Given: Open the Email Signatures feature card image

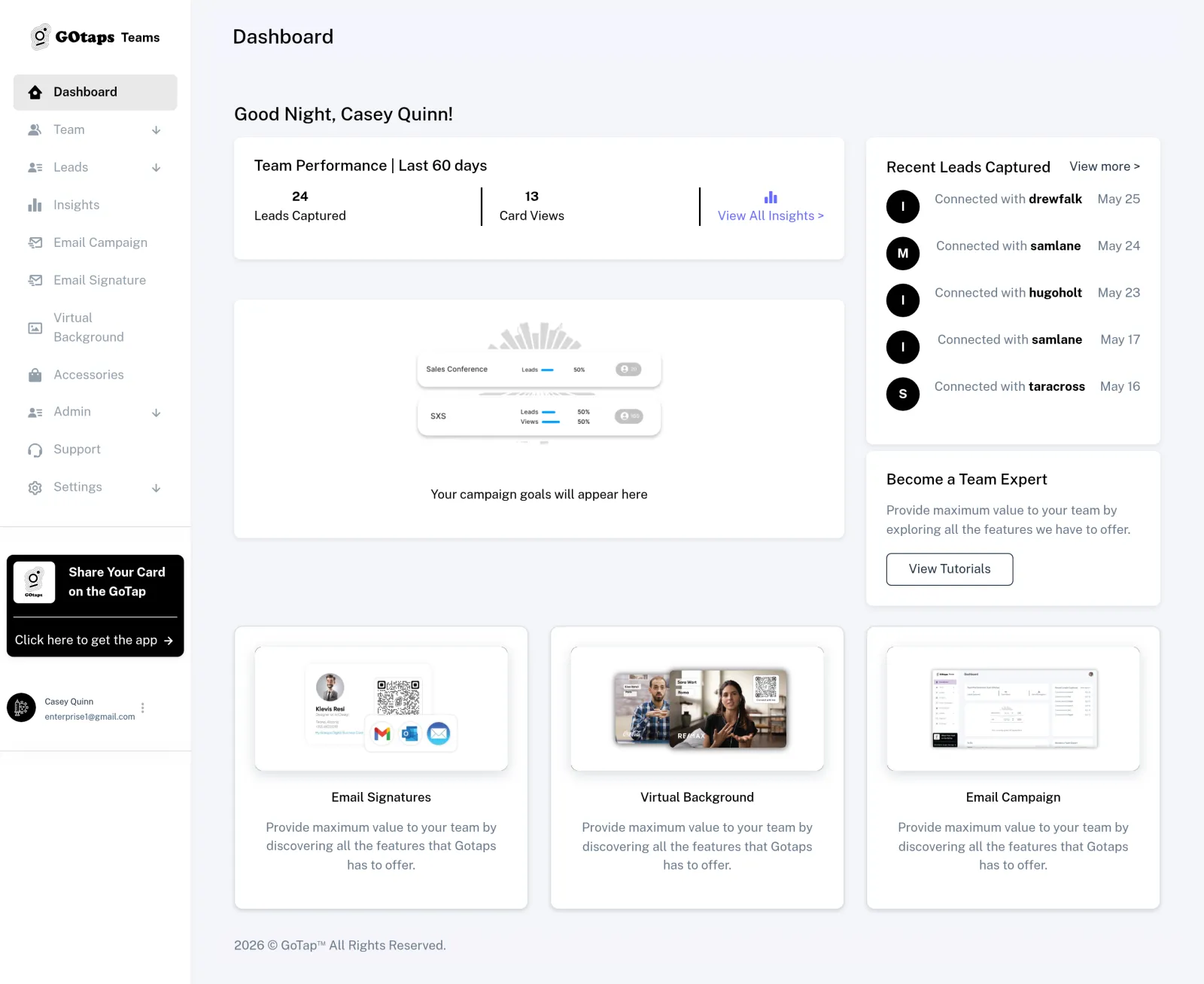Looking at the screenshot, I should [381, 708].
